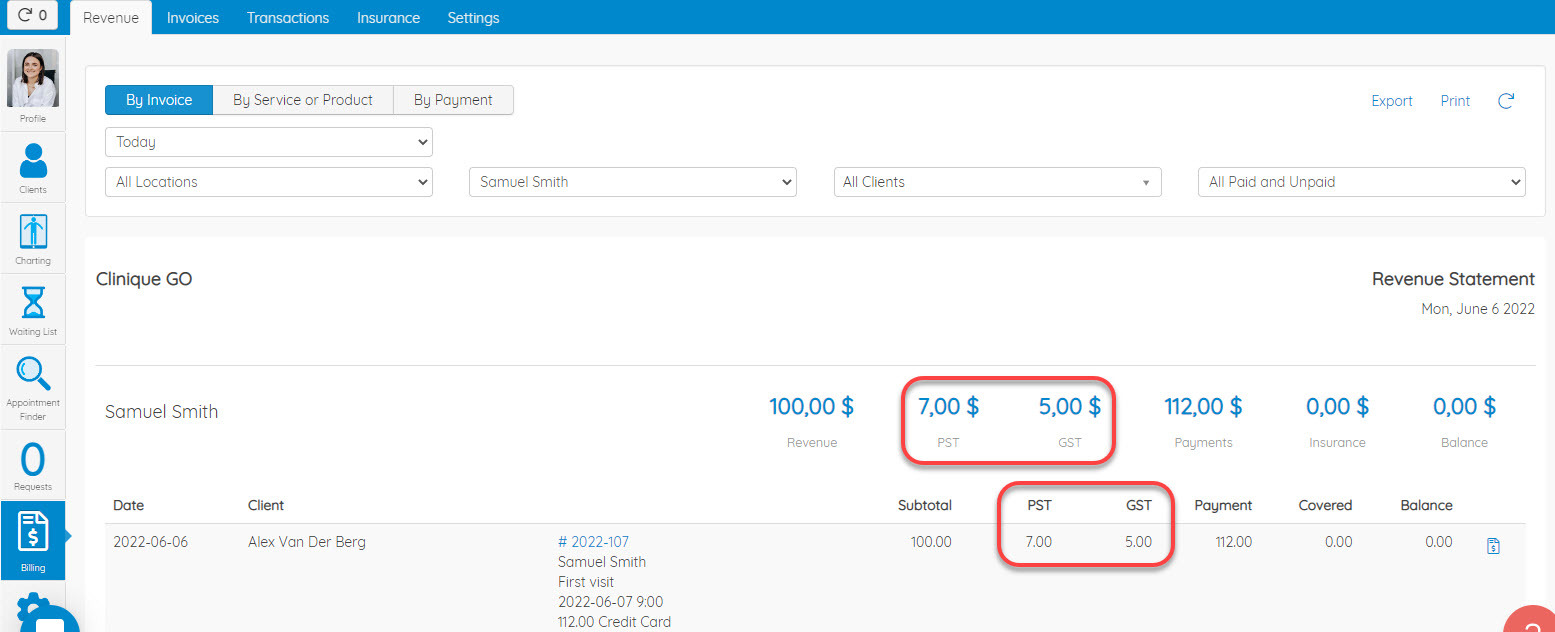This screenshot has width=1555, height=632.
Task: Open the Revenue tab
Action: [111, 18]
